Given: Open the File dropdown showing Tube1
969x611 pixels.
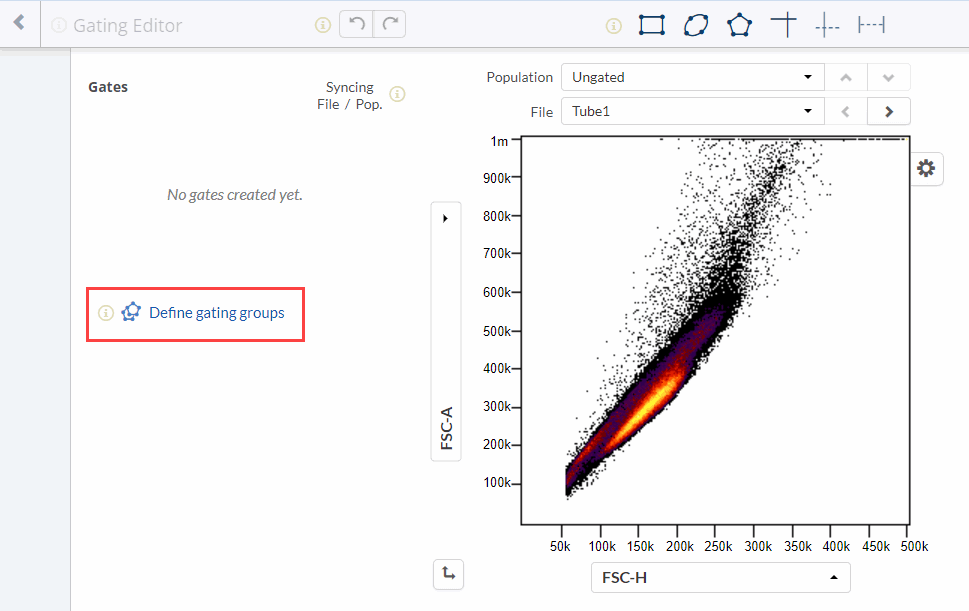Looking at the screenshot, I should coord(691,111).
